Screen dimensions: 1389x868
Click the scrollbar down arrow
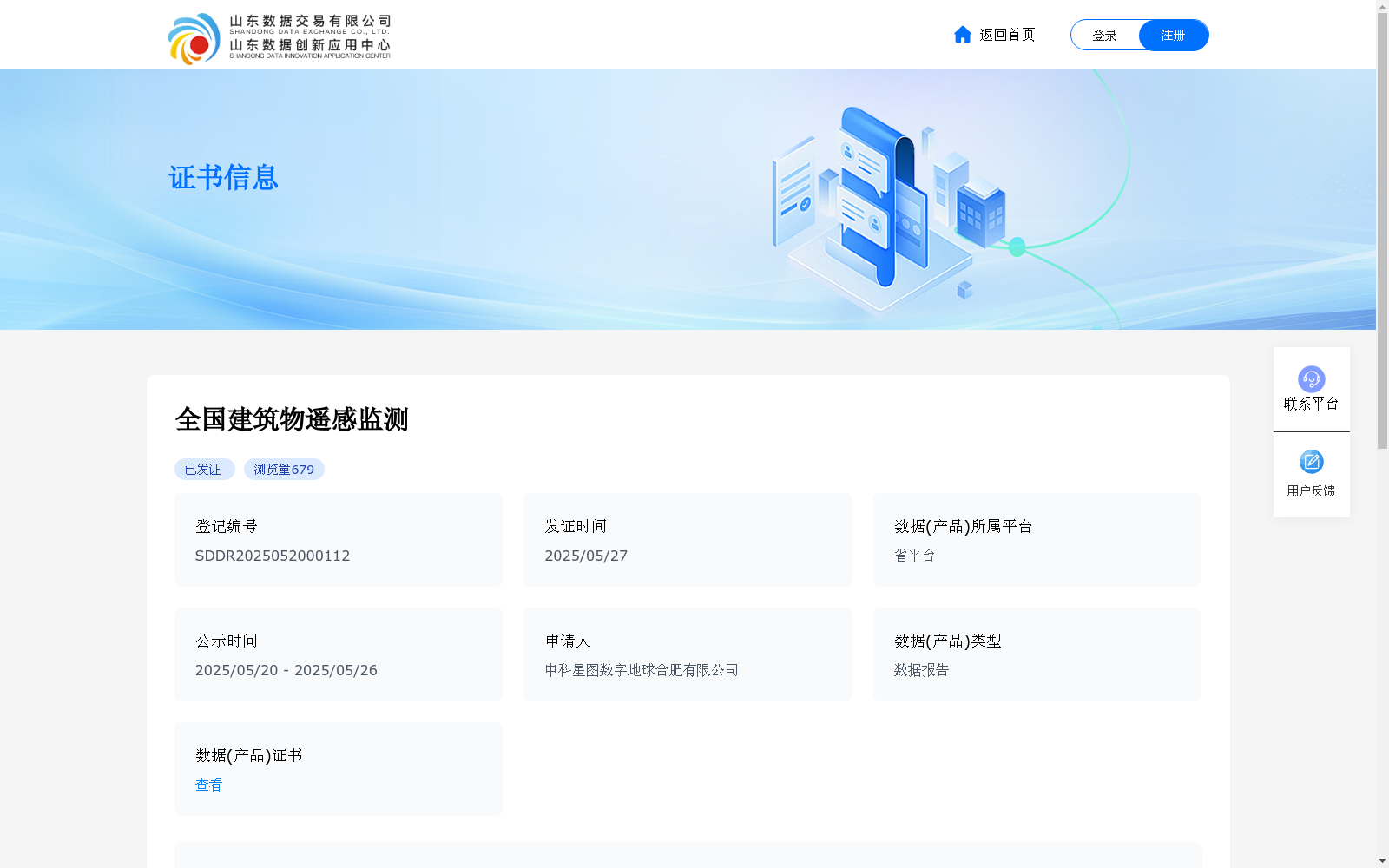[1382, 861]
